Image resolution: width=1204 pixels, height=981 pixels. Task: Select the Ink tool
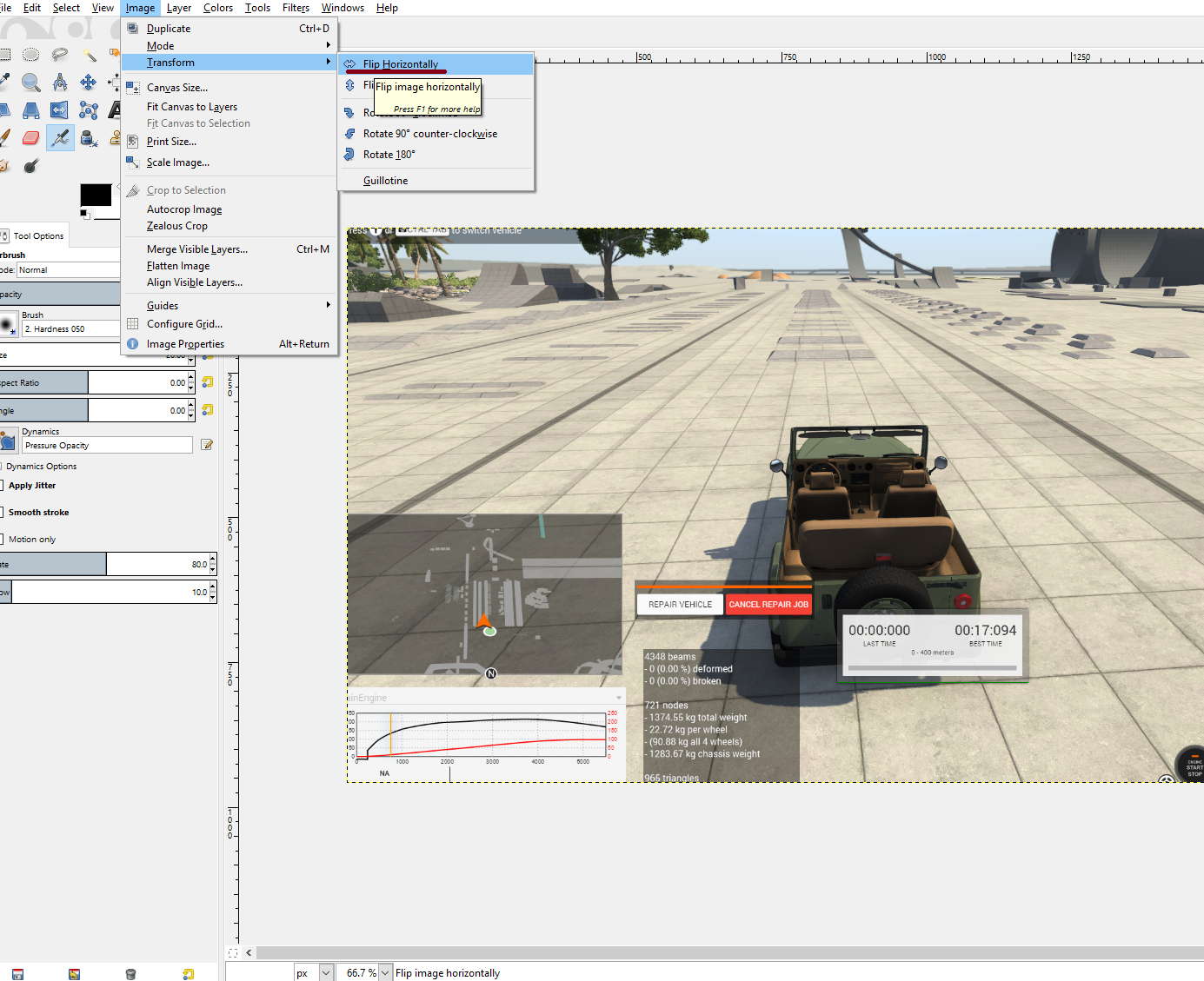[x=88, y=137]
